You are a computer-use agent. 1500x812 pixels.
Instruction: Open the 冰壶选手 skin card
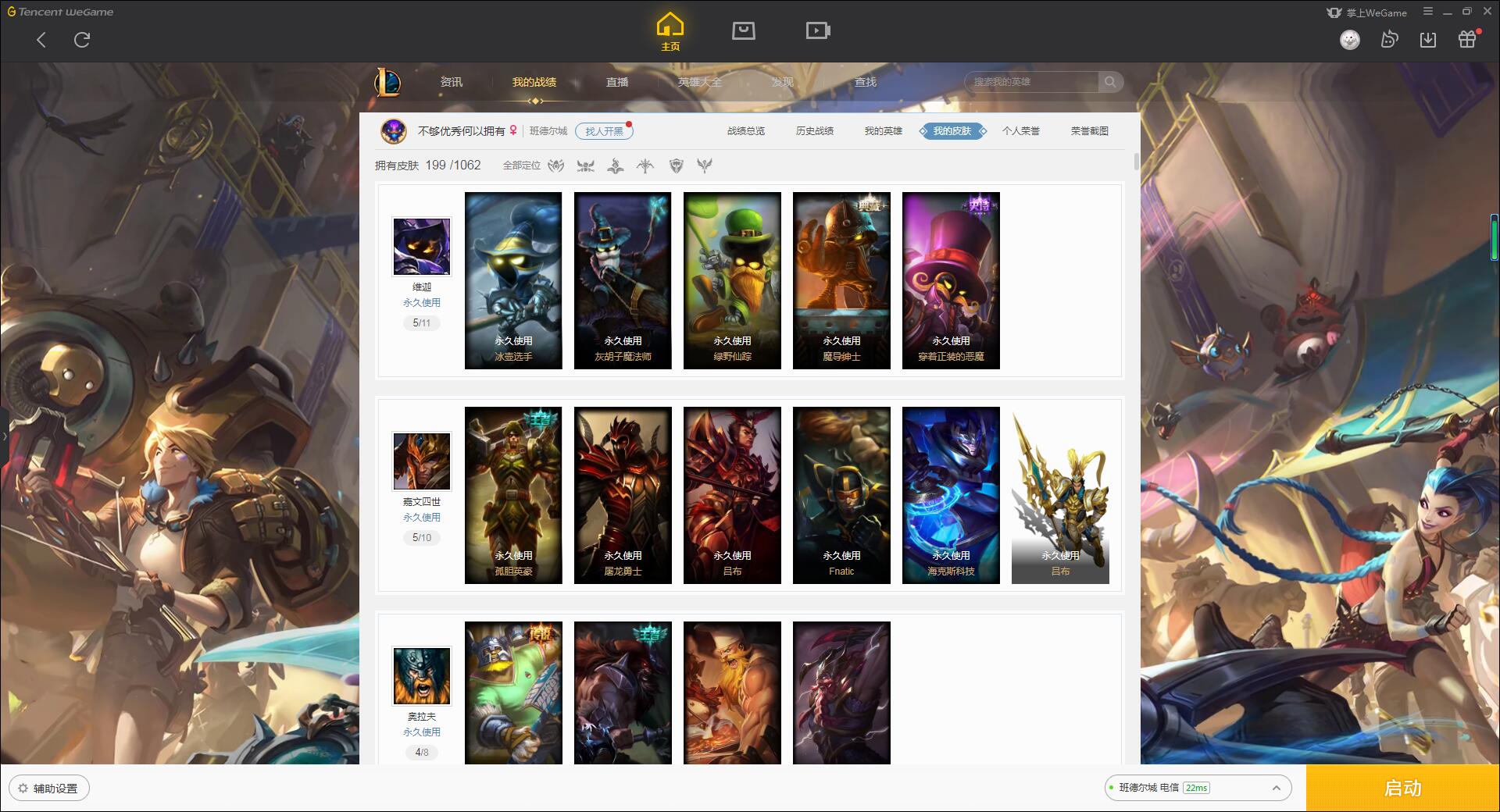513,280
